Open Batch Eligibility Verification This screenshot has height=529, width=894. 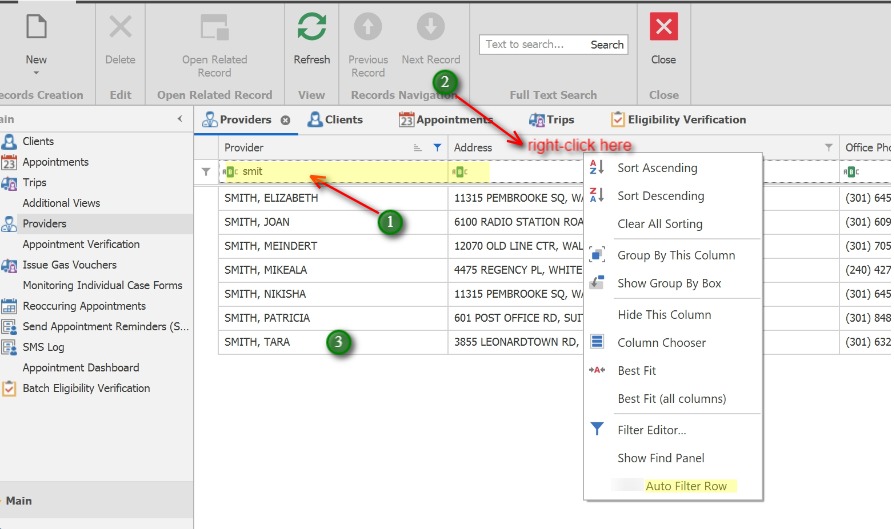(x=86, y=388)
